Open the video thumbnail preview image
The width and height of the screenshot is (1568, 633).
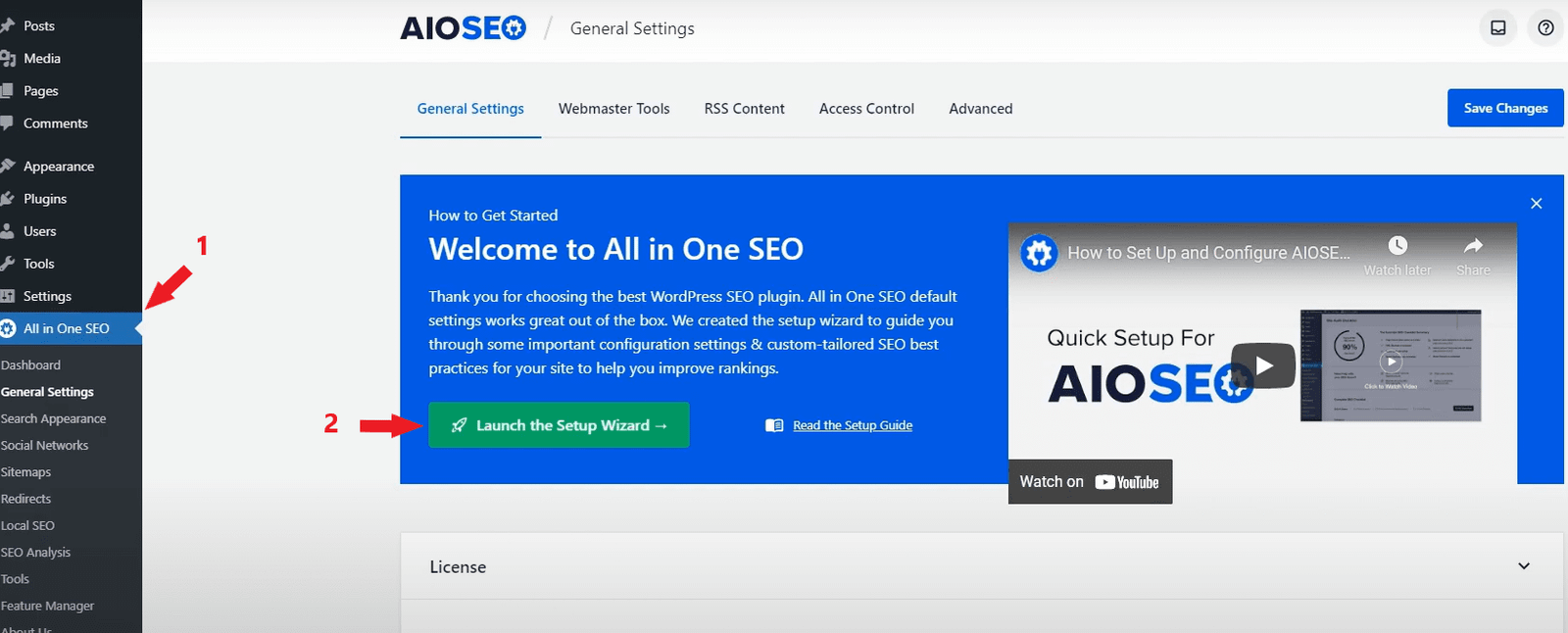point(1391,365)
